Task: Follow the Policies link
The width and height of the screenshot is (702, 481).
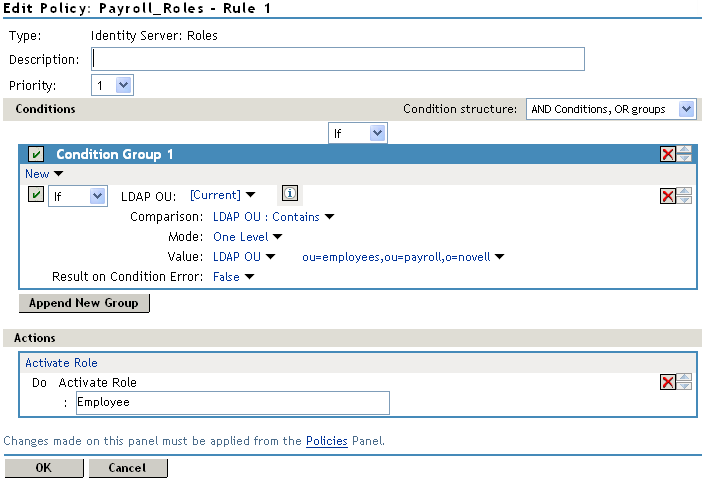Action: (x=327, y=441)
